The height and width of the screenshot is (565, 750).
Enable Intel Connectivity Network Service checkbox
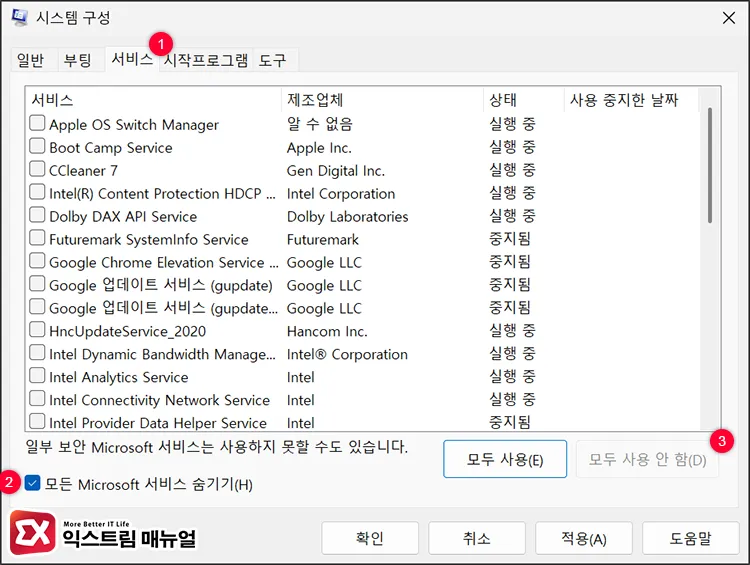(x=37, y=399)
